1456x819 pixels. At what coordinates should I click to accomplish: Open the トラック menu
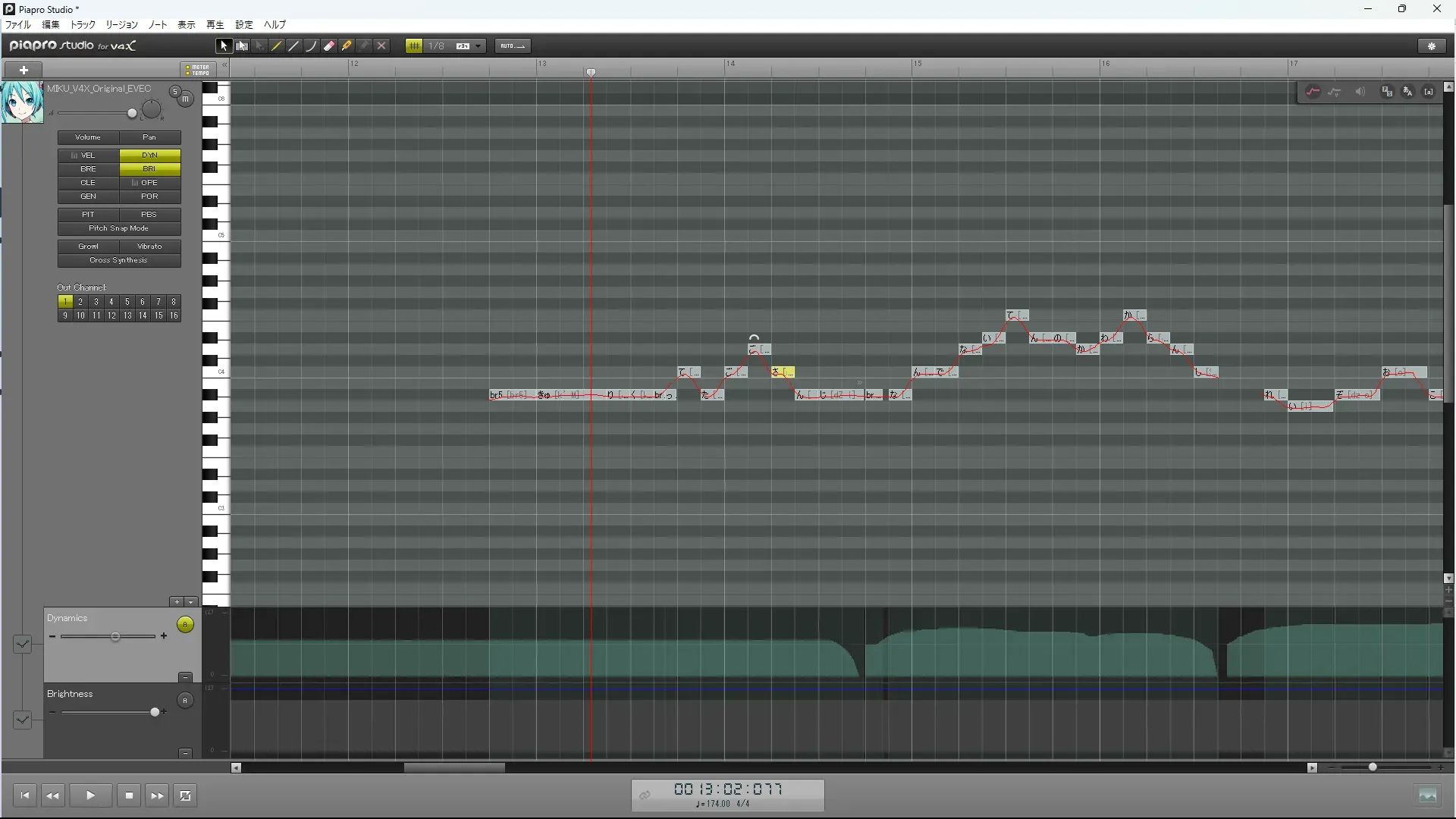pyautogui.click(x=83, y=25)
